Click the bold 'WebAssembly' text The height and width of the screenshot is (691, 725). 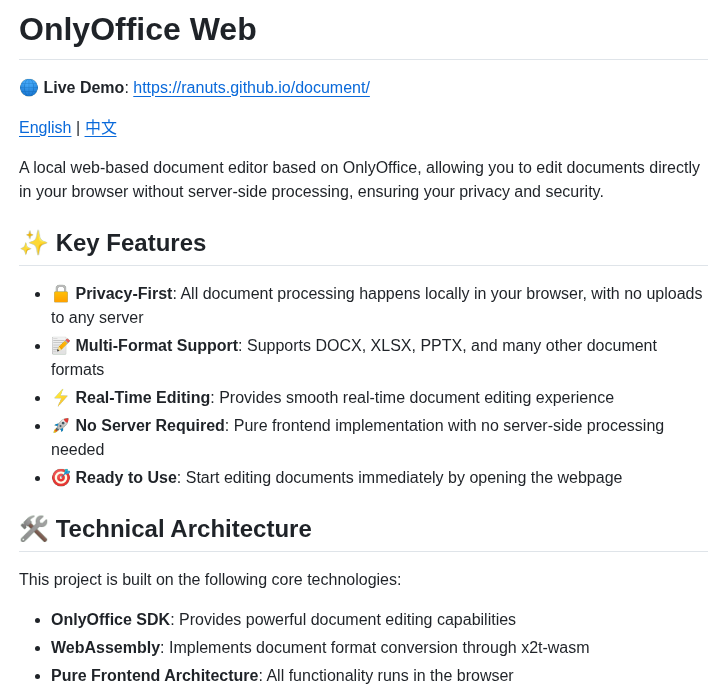point(105,648)
